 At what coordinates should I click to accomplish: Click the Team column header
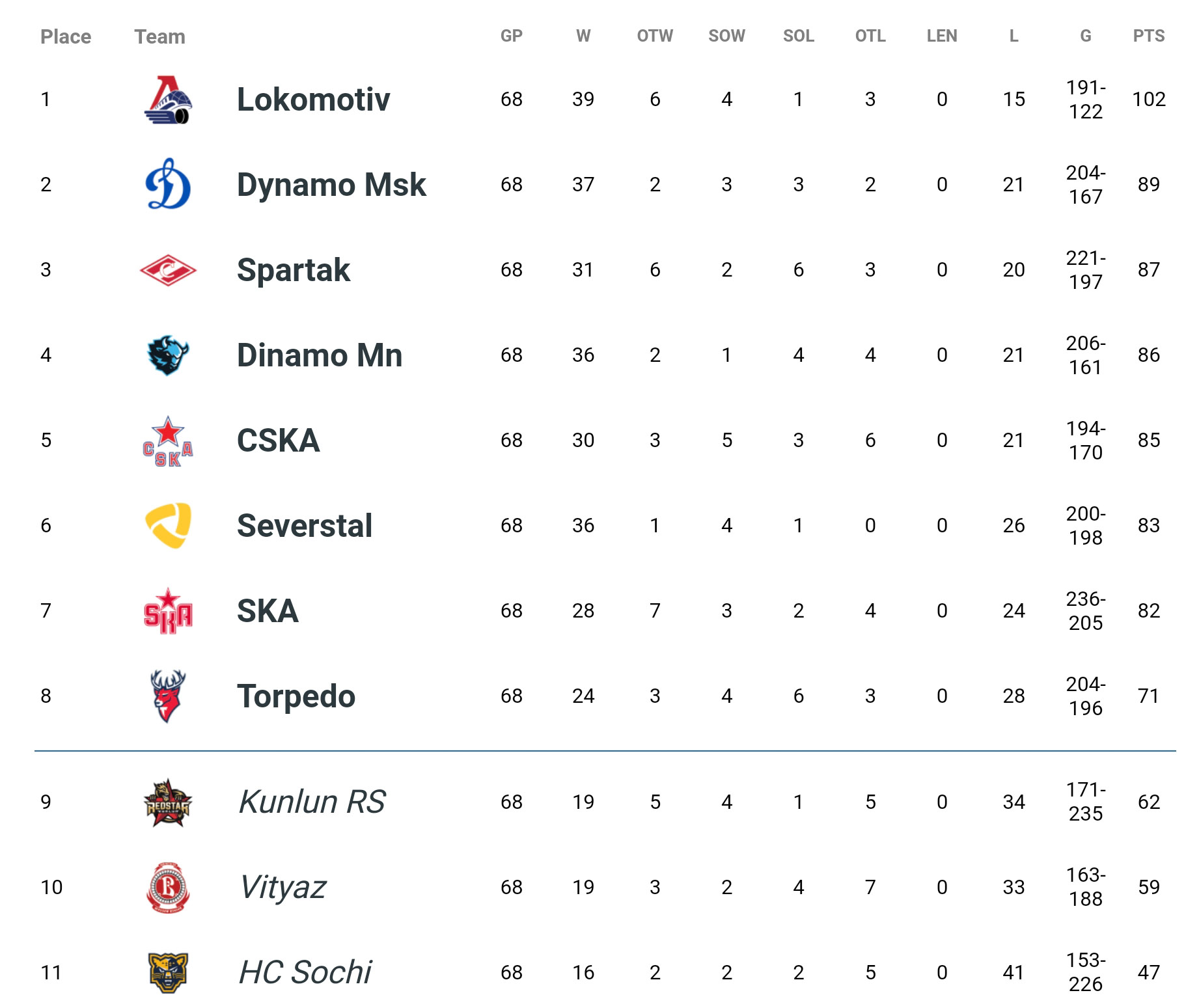[x=159, y=36]
